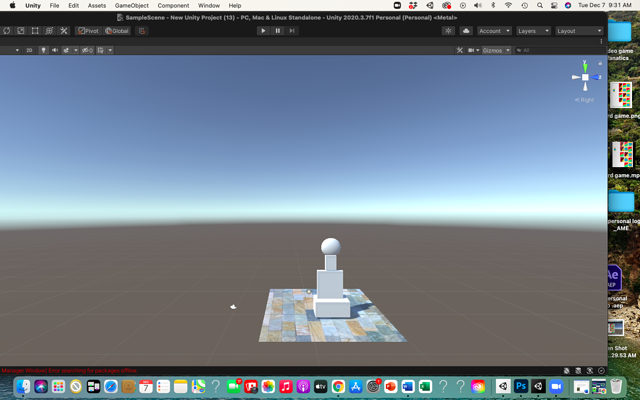Click the Step frame button
The width and height of the screenshot is (640, 400).
(292, 31)
